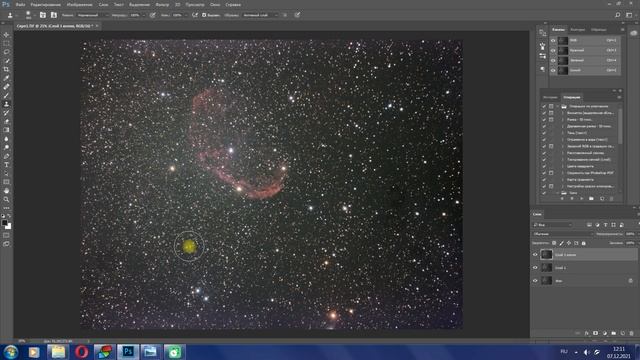This screenshot has width=640, height=360.
Task: Open the Фильтр menu
Action: (x=162, y=4)
